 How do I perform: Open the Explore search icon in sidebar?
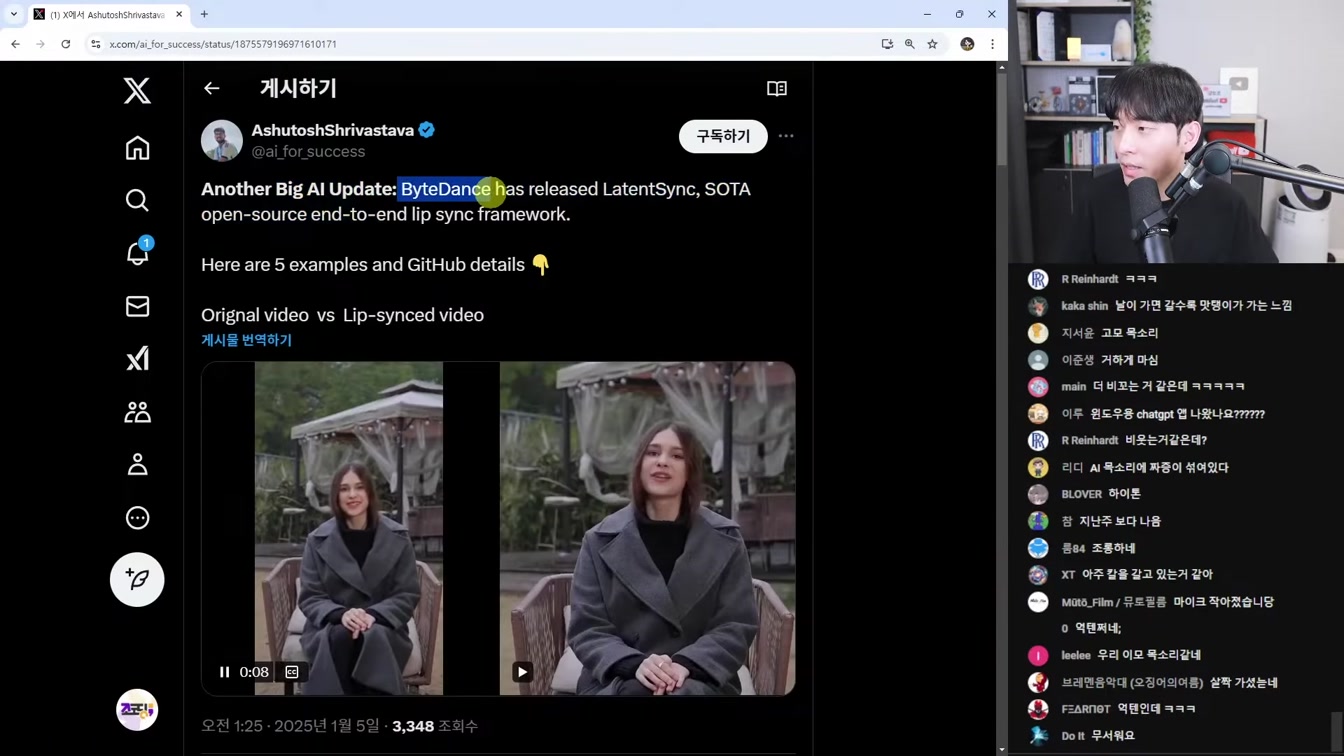point(137,200)
